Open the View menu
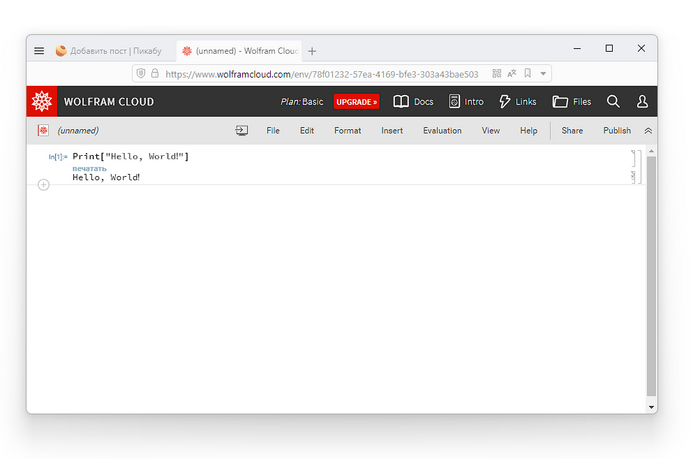This screenshot has width=700, height=459. [x=491, y=130]
